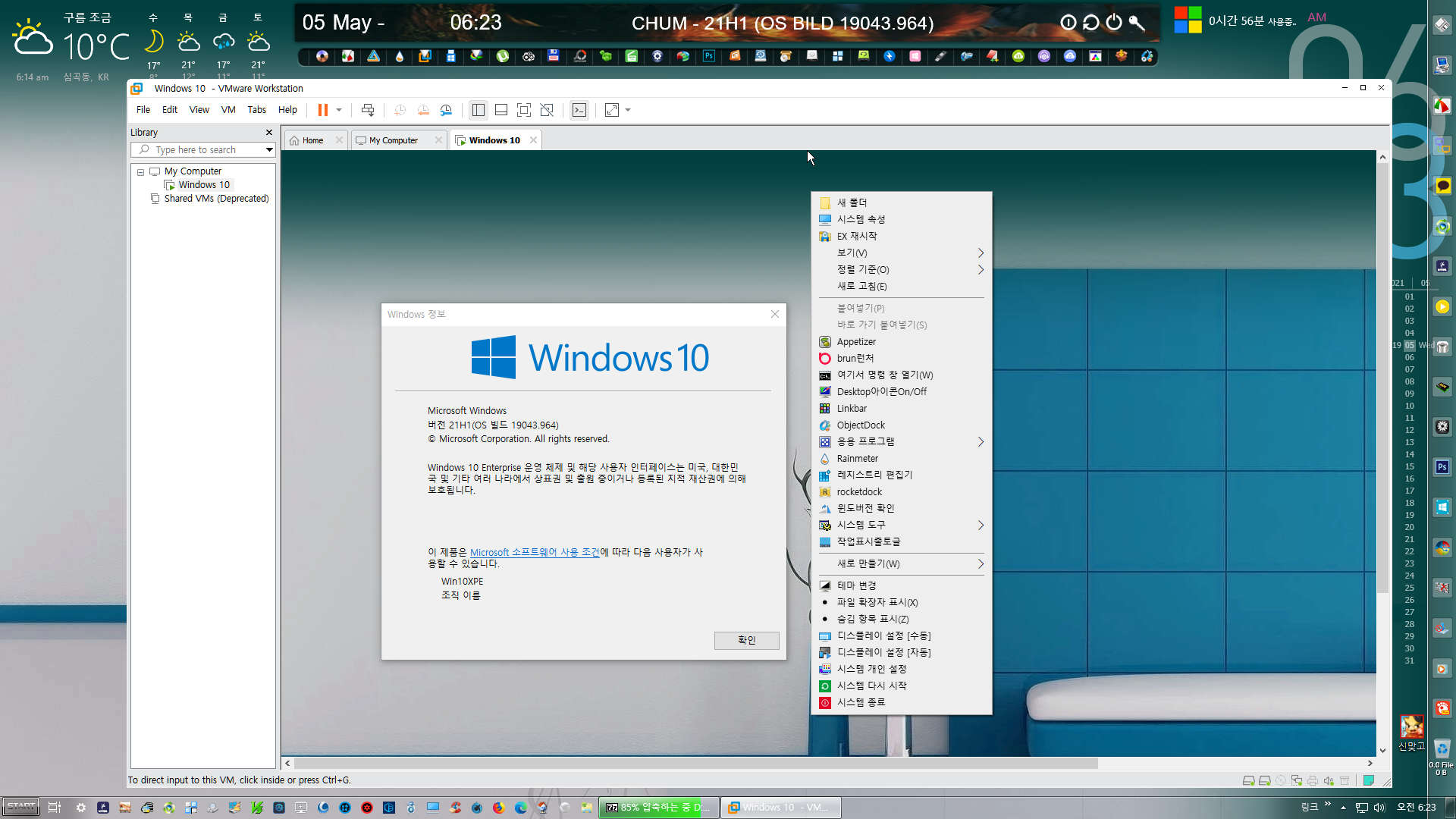
Task: Expand the 정렬 기준(O) submenu
Action: 901,269
